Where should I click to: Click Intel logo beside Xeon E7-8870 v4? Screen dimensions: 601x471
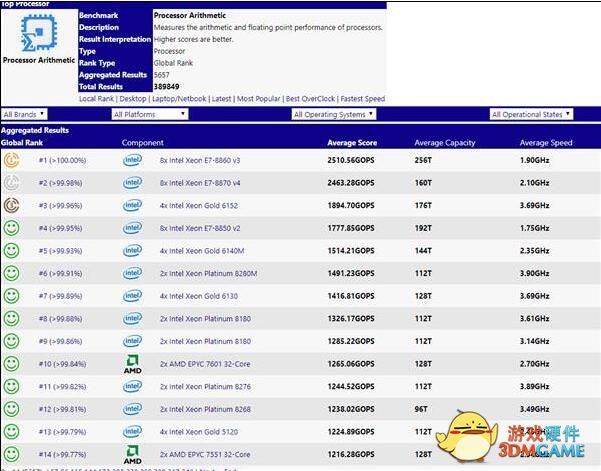[x=132, y=182]
